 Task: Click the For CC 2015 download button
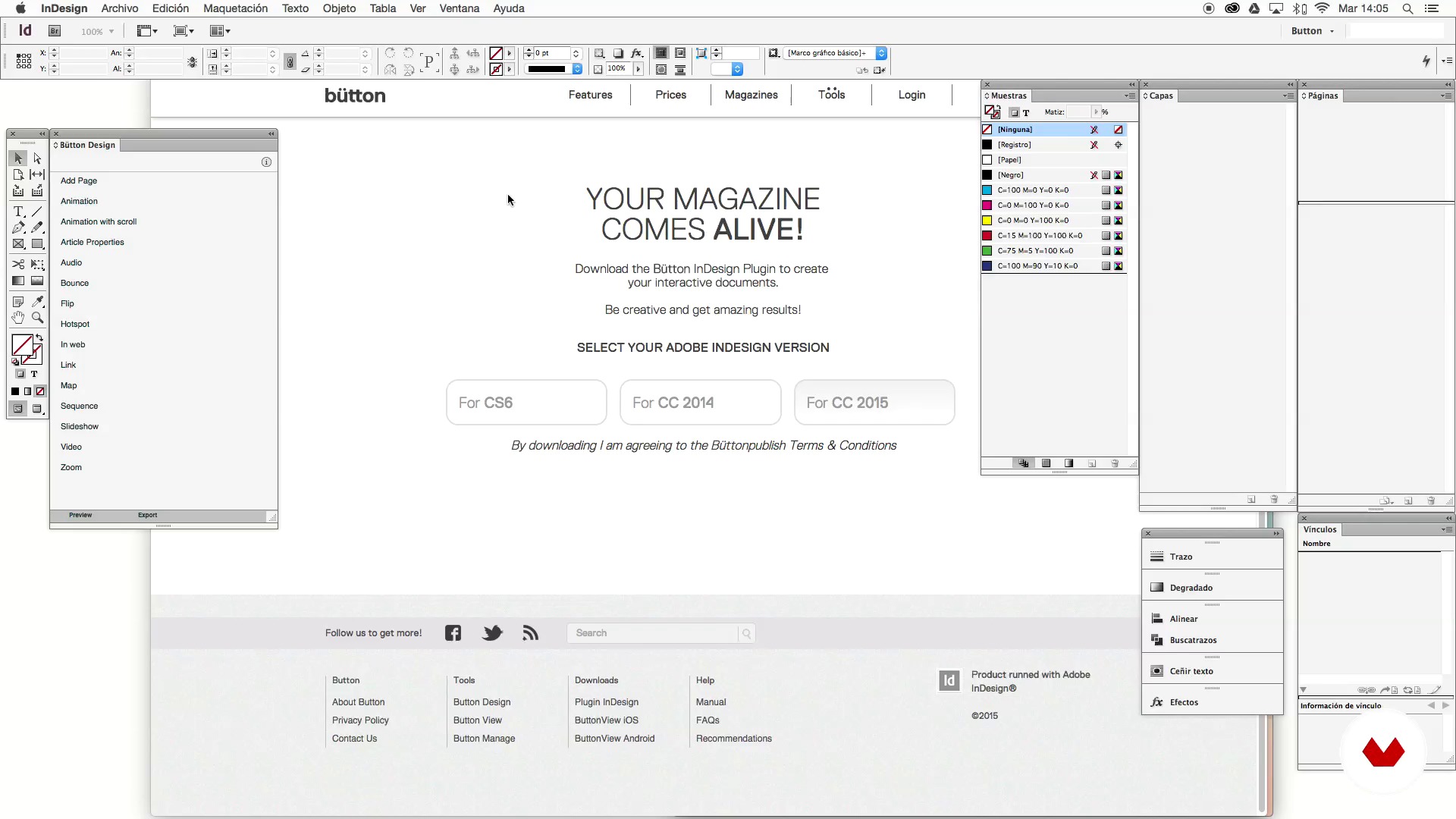874,403
